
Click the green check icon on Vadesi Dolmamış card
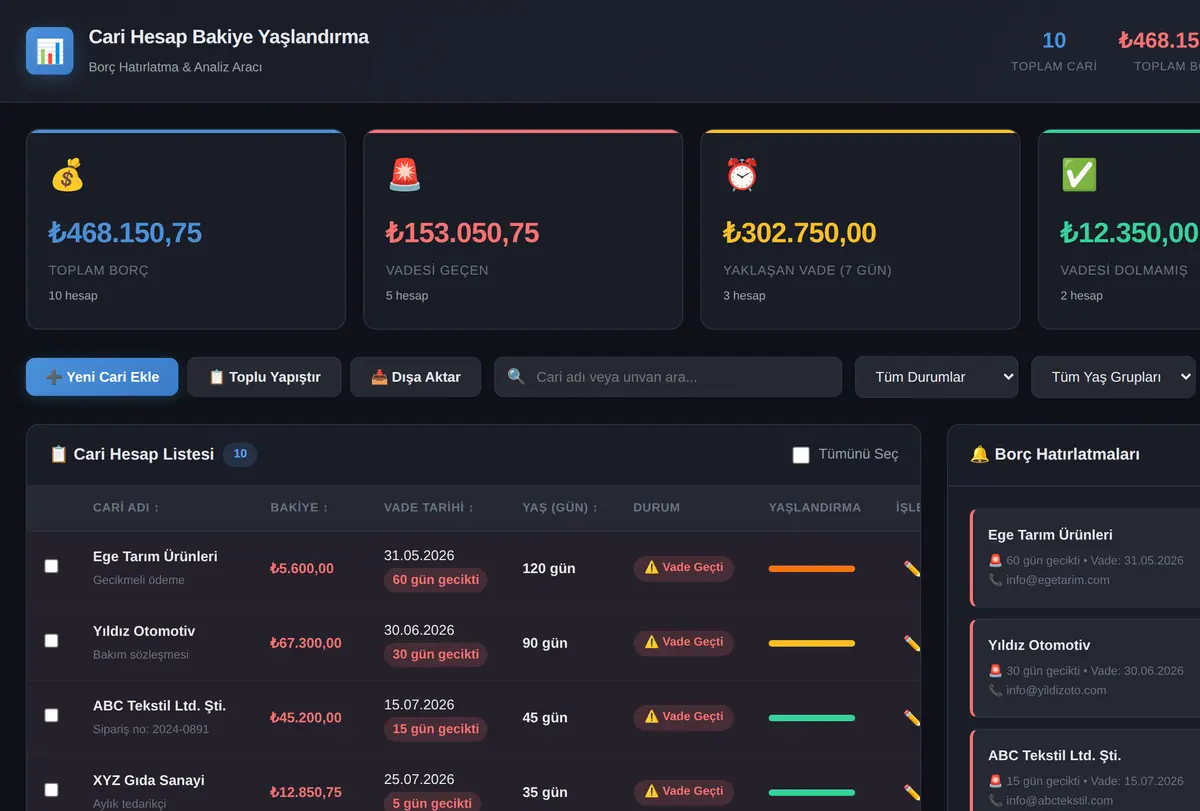click(1079, 176)
